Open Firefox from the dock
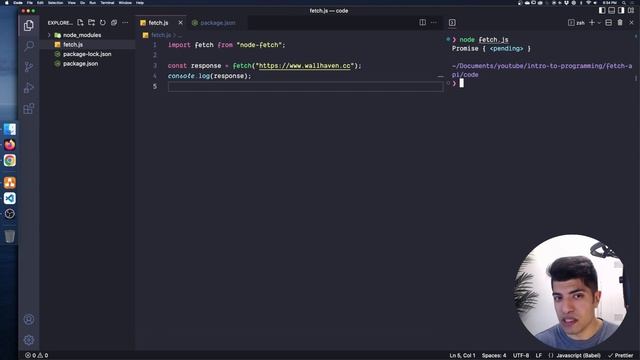640x360 pixels. (10, 144)
